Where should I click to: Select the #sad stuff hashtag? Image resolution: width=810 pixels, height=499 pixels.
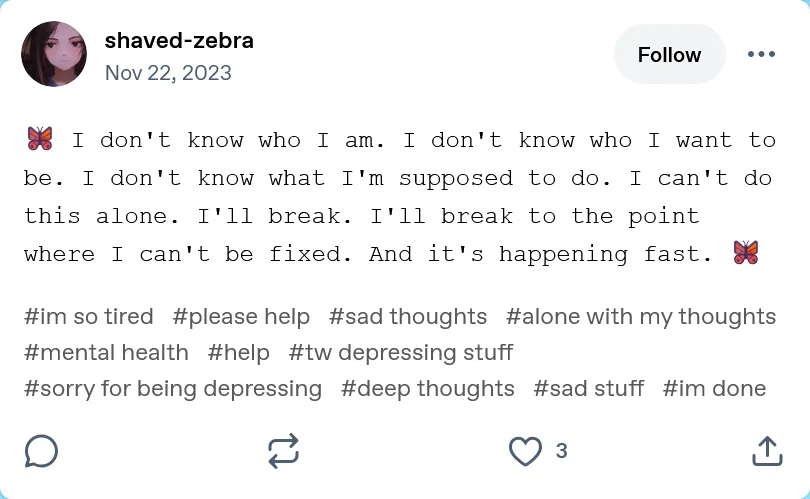[589, 388]
